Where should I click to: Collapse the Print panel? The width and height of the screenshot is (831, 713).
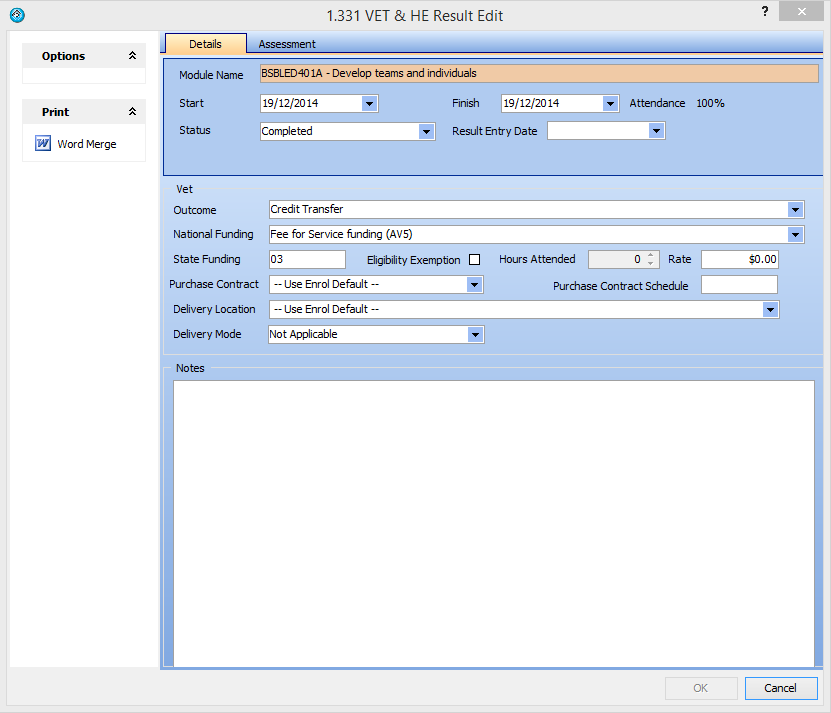132,112
